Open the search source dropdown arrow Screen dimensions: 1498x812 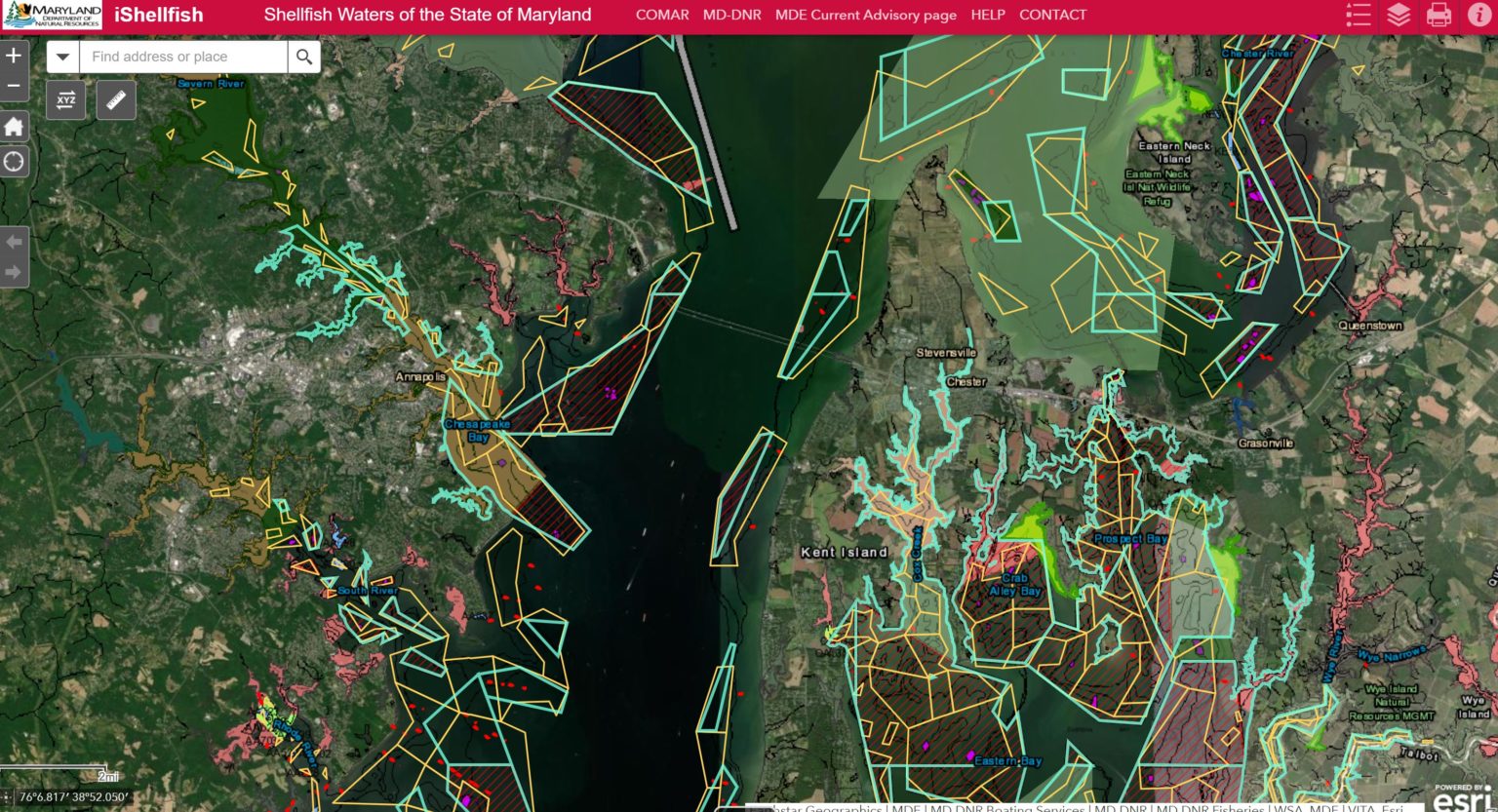[63, 56]
